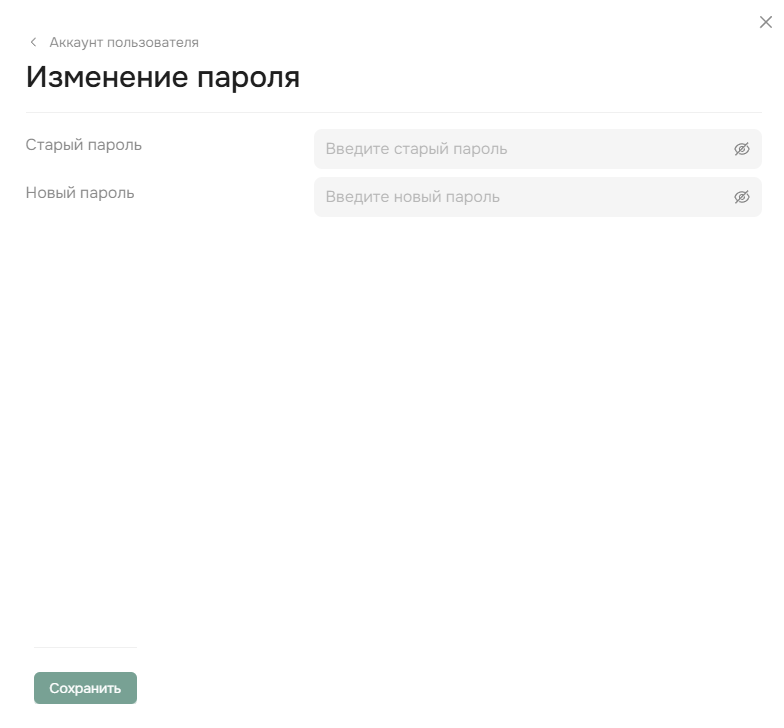
Task: Toggle visibility of the new password
Action: [x=741, y=197]
